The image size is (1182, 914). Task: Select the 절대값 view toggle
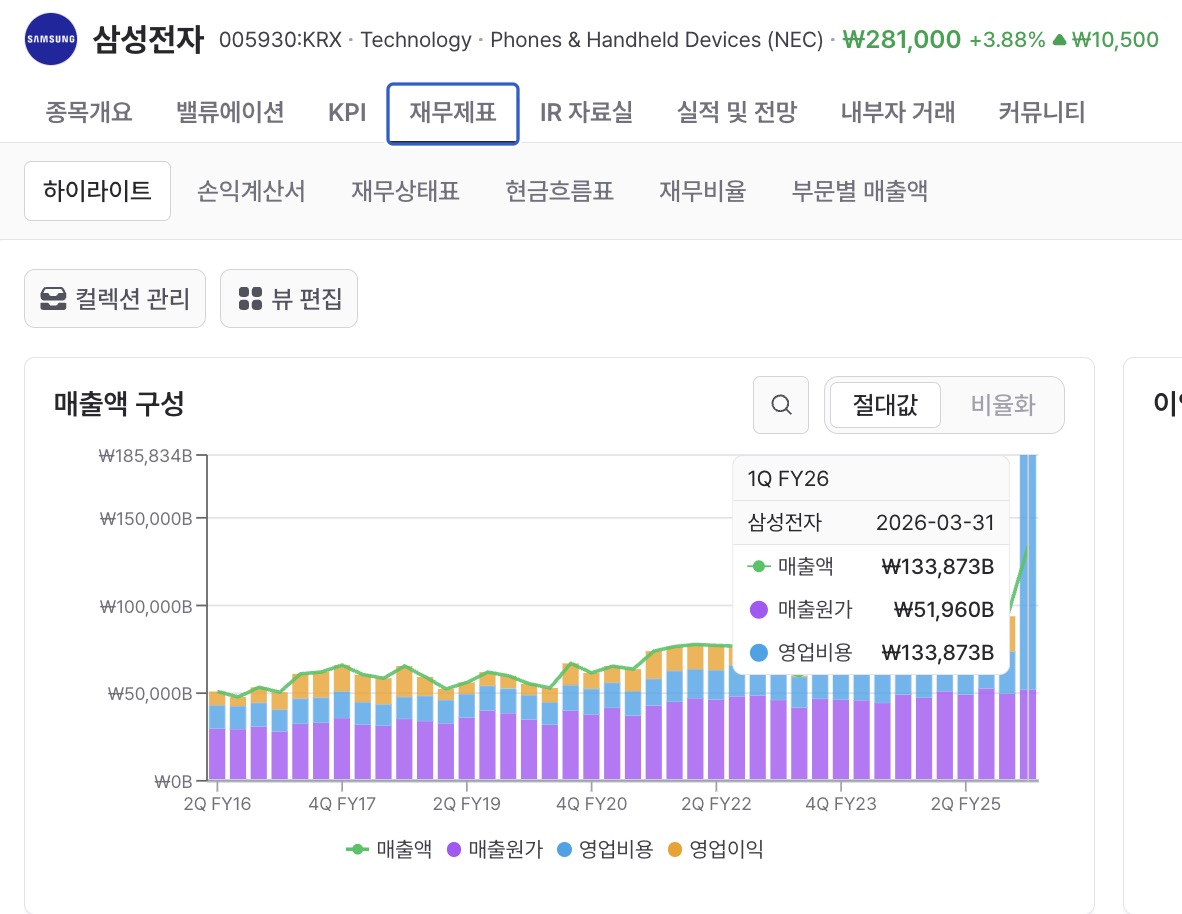click(x=885, y=405)
